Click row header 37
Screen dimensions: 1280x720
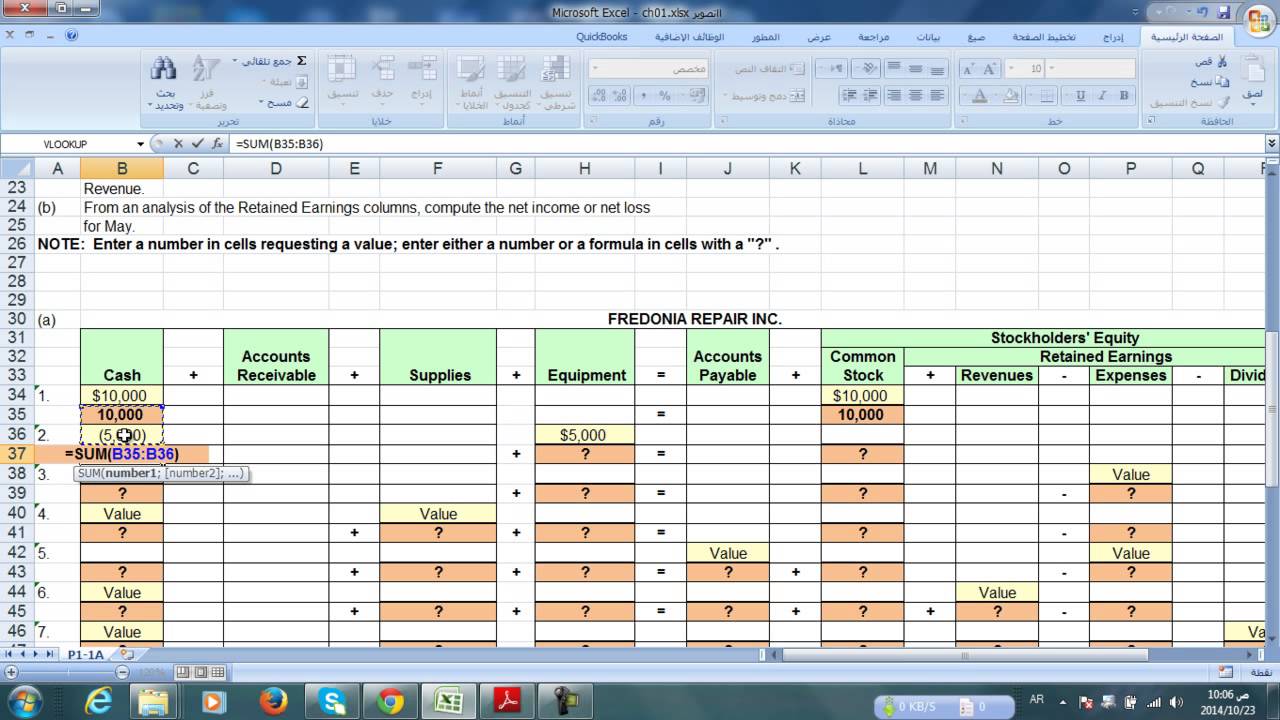15,454
